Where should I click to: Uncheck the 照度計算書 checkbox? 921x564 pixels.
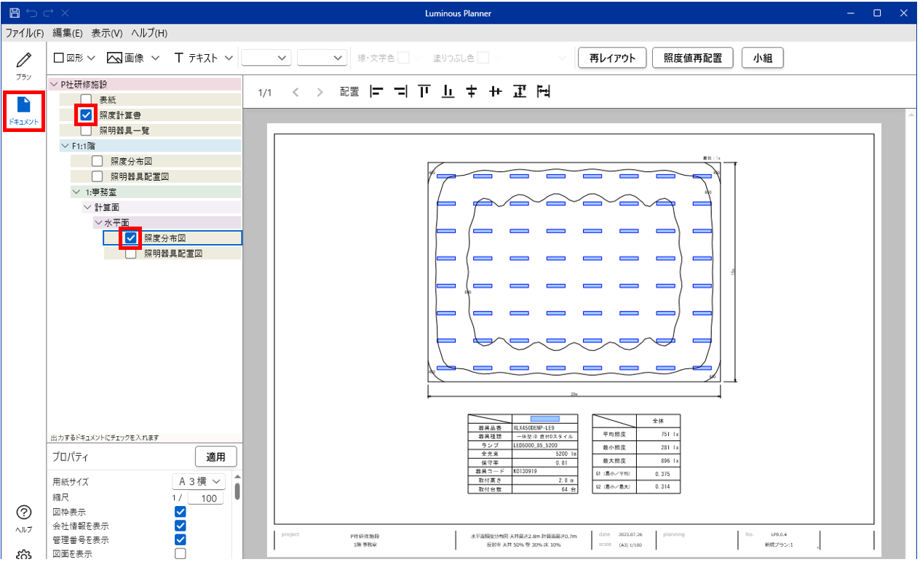tap(87, 116)
